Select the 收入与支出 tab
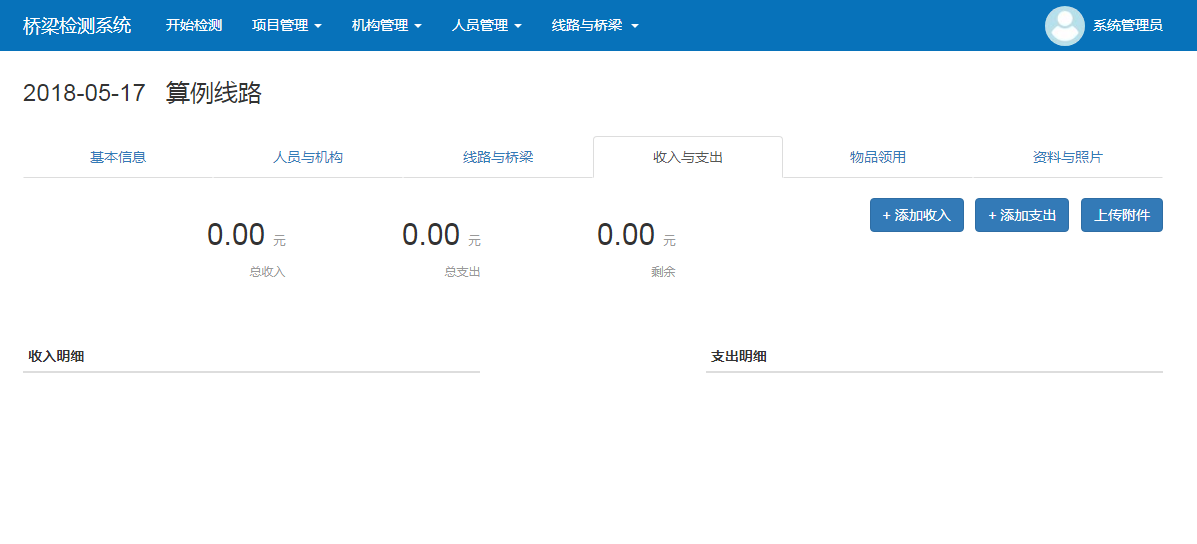 688,157
